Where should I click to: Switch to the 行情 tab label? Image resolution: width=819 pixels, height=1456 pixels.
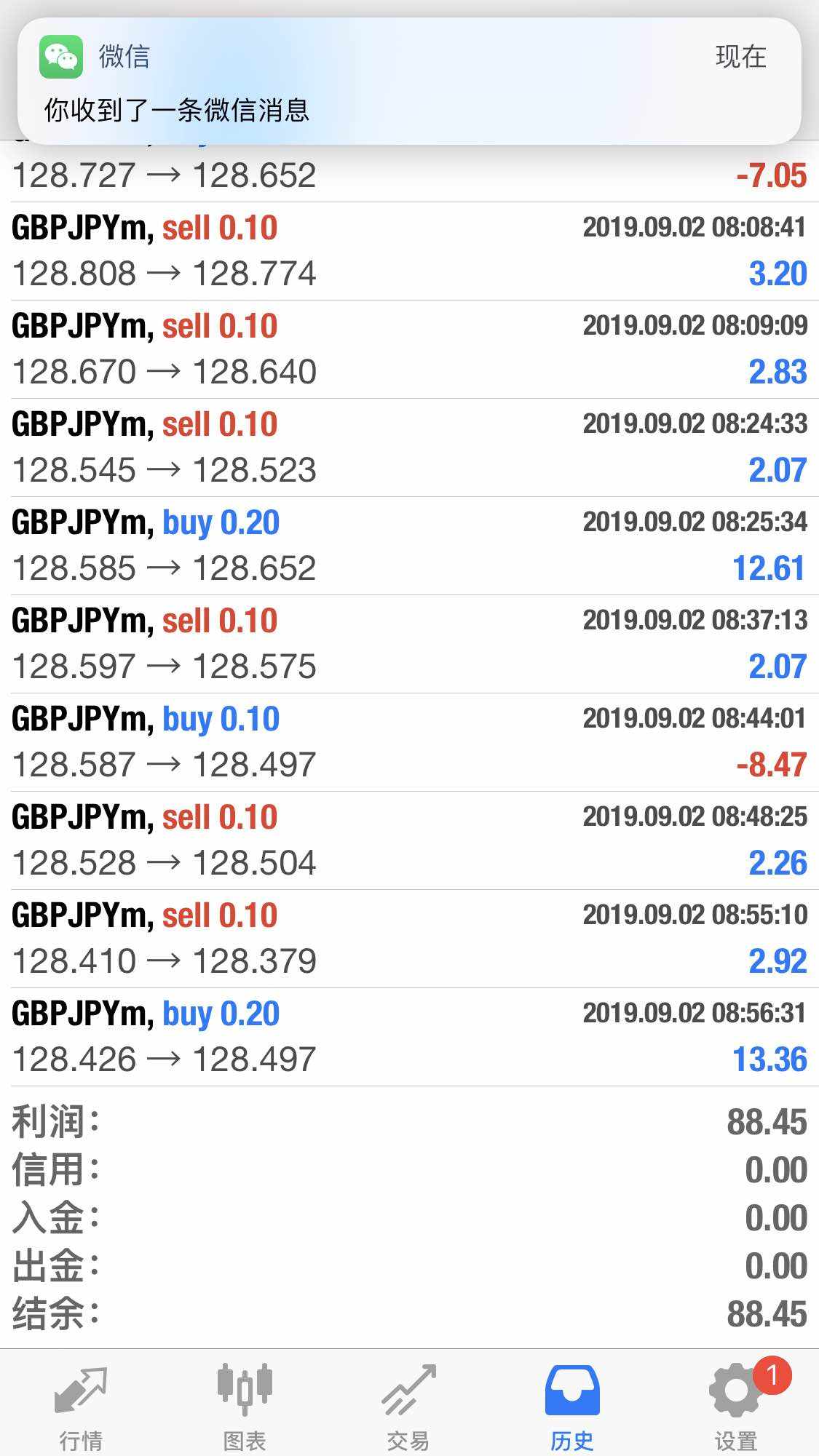[81, 1440]
